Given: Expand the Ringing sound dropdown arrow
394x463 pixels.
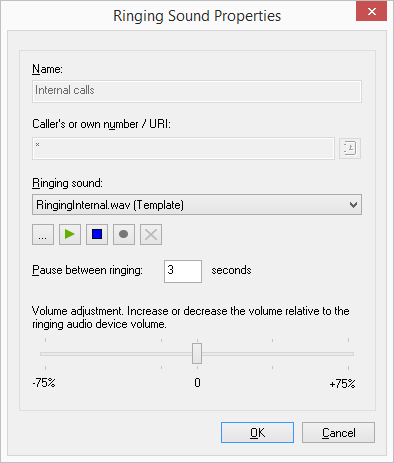Looking at the screenshot, I should click(x=353, y=205).
